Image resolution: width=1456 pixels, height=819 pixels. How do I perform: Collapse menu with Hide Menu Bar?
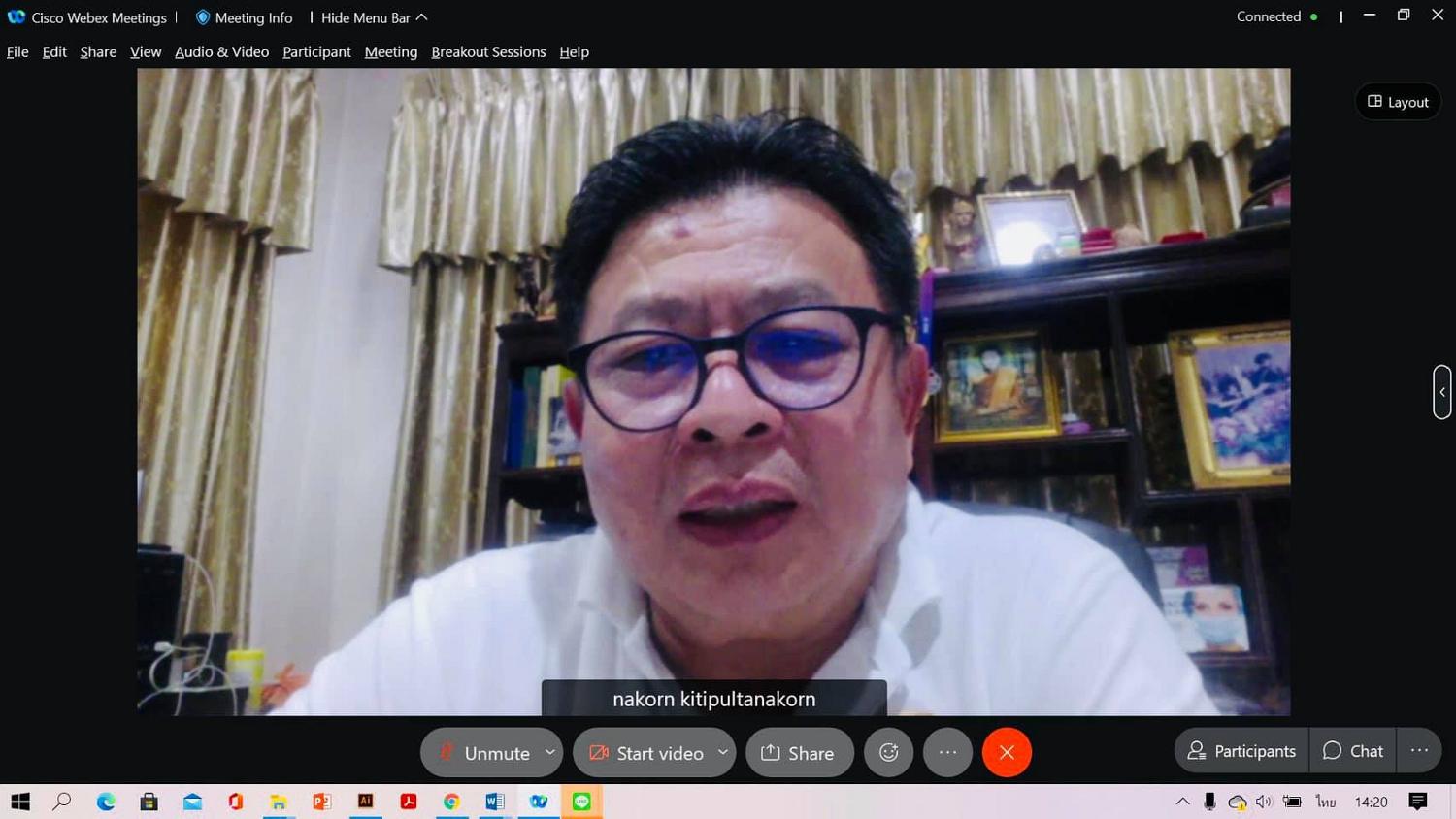click(x=374, y=17)
